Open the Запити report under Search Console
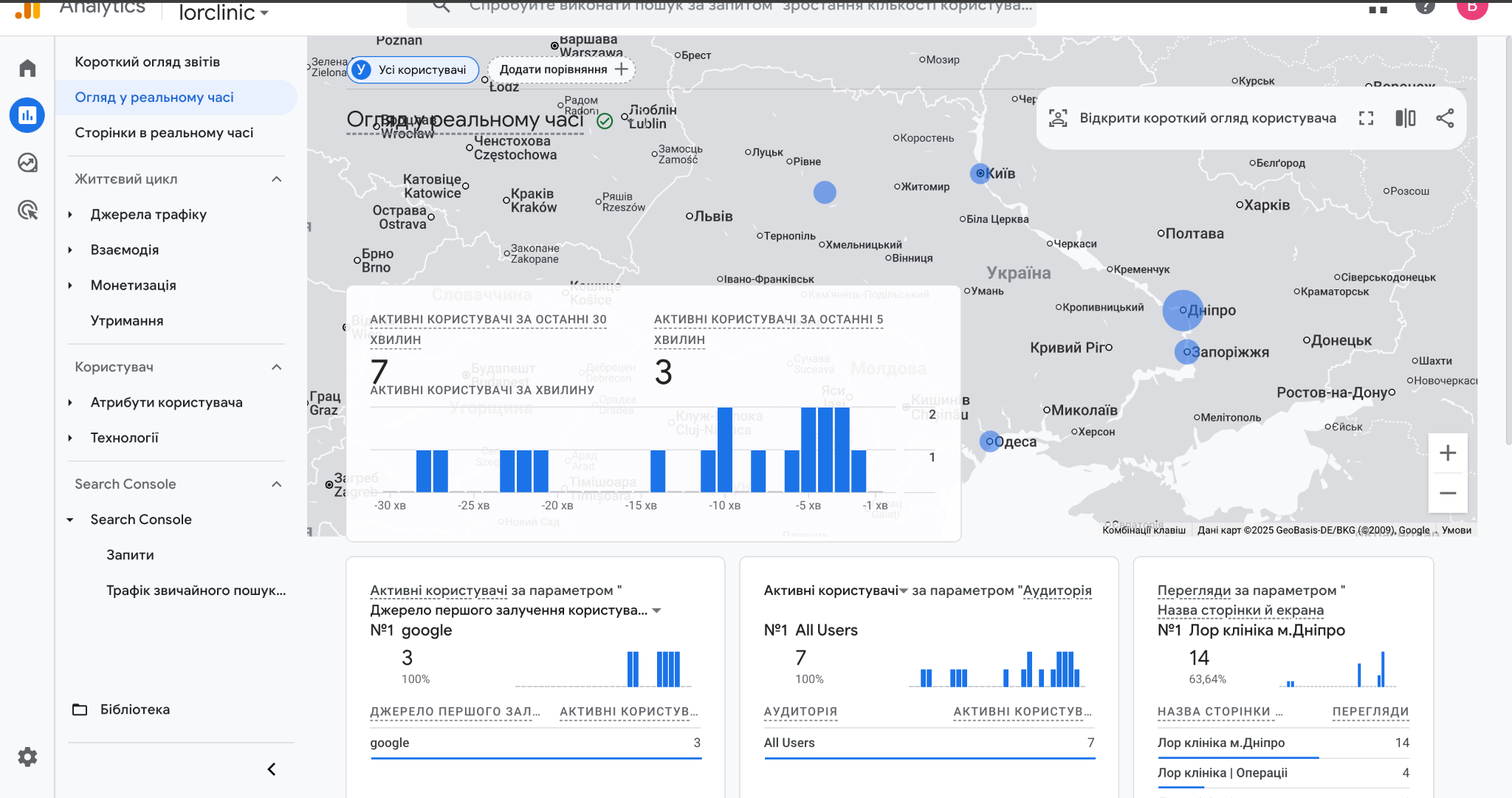The height and width of the screenshot is (798, 1512). (x=131, y=554)
